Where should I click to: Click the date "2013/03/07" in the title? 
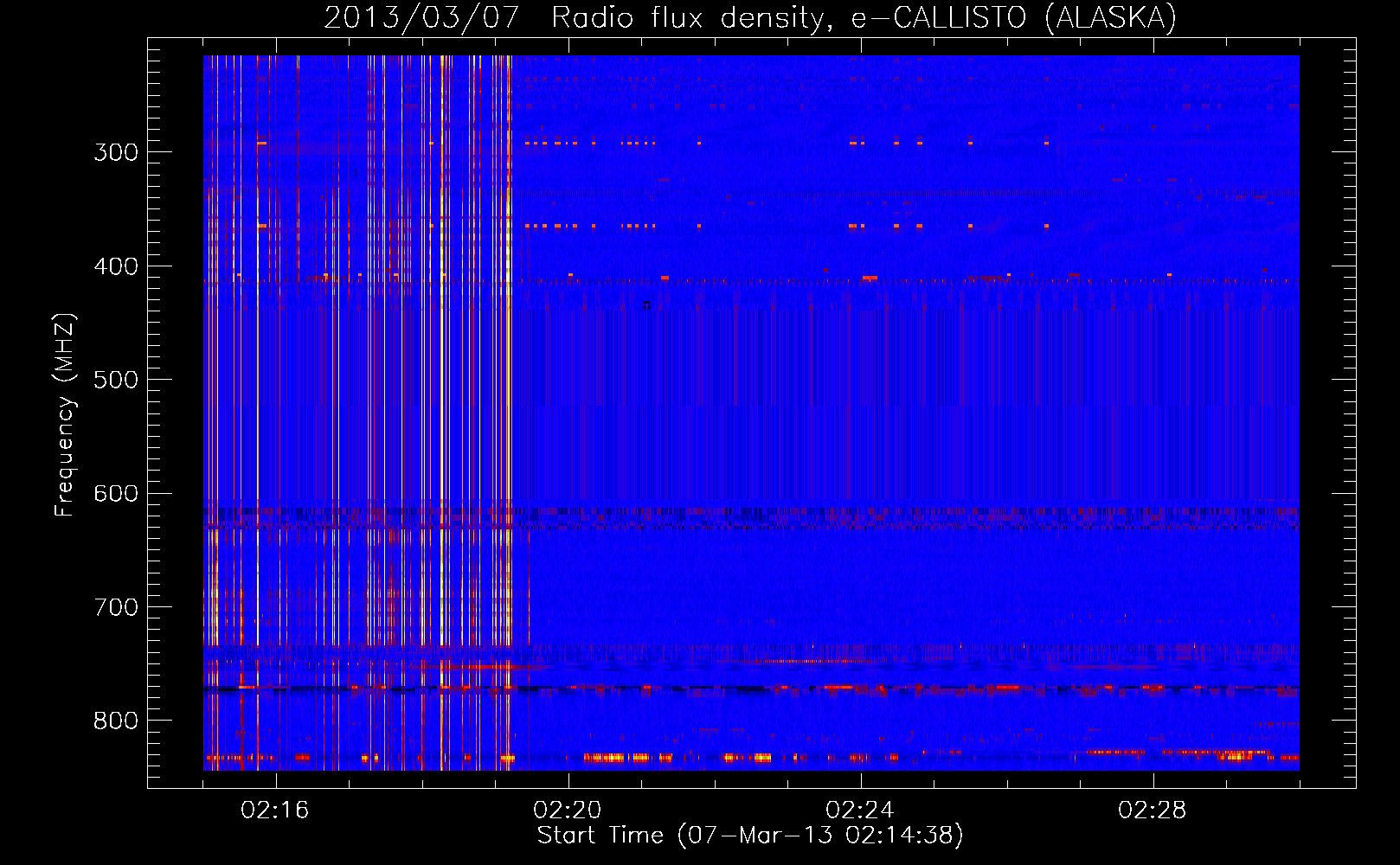(x=421, y=17)
